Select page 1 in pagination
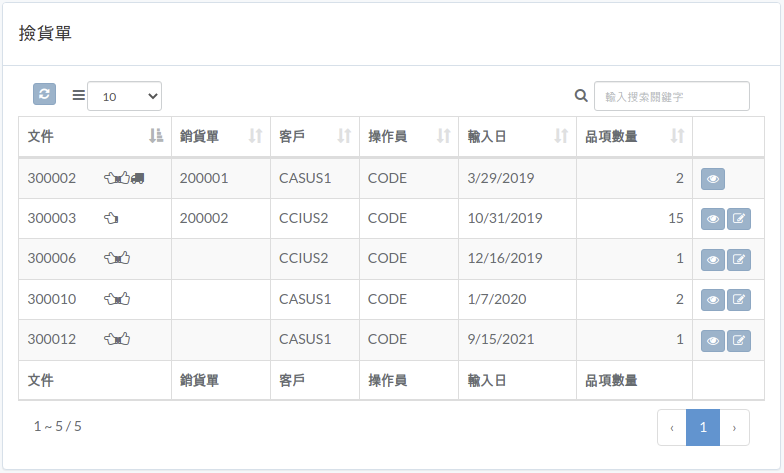 tap(703, 428)
